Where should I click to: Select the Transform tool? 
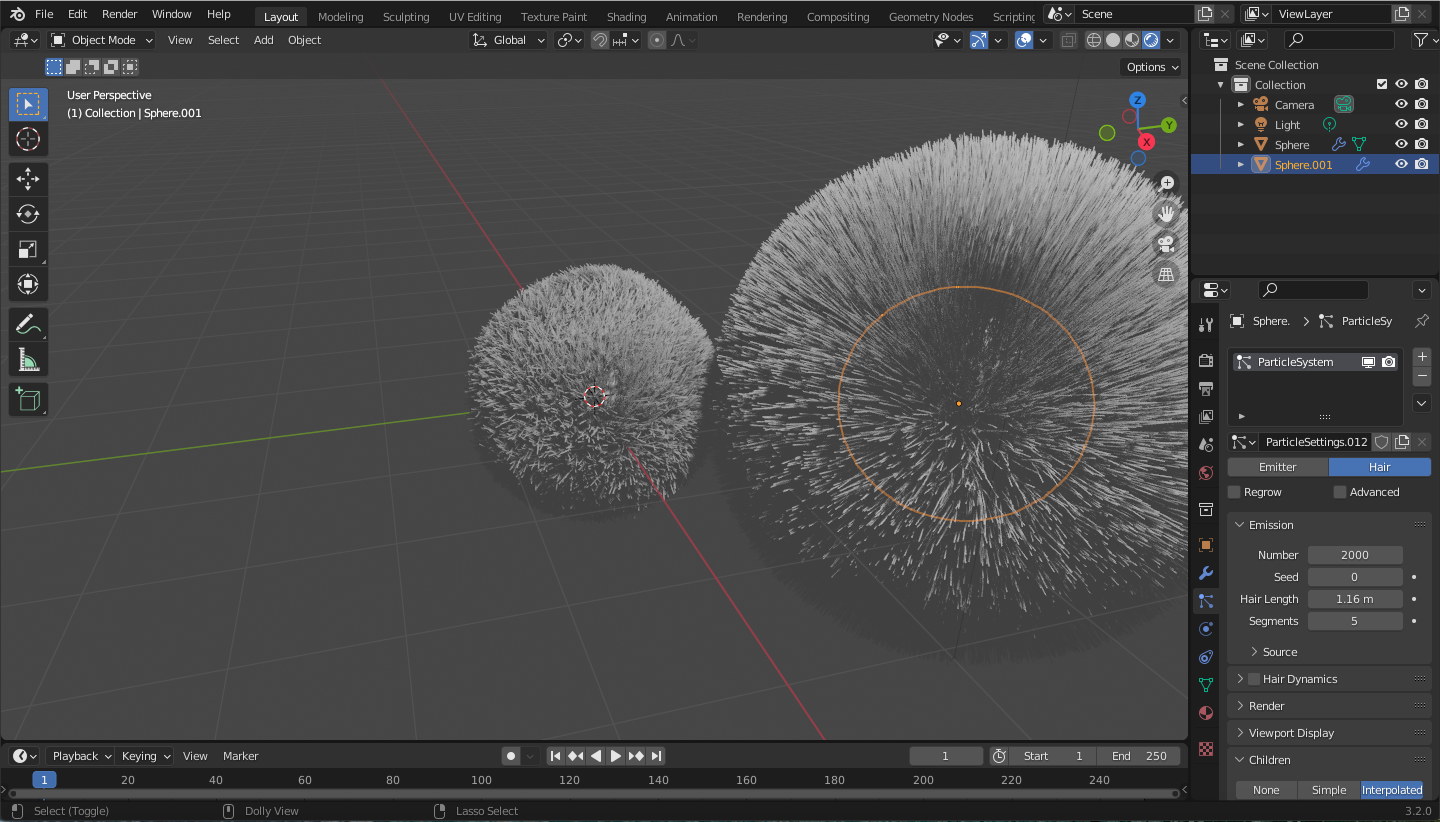point(28,284)
